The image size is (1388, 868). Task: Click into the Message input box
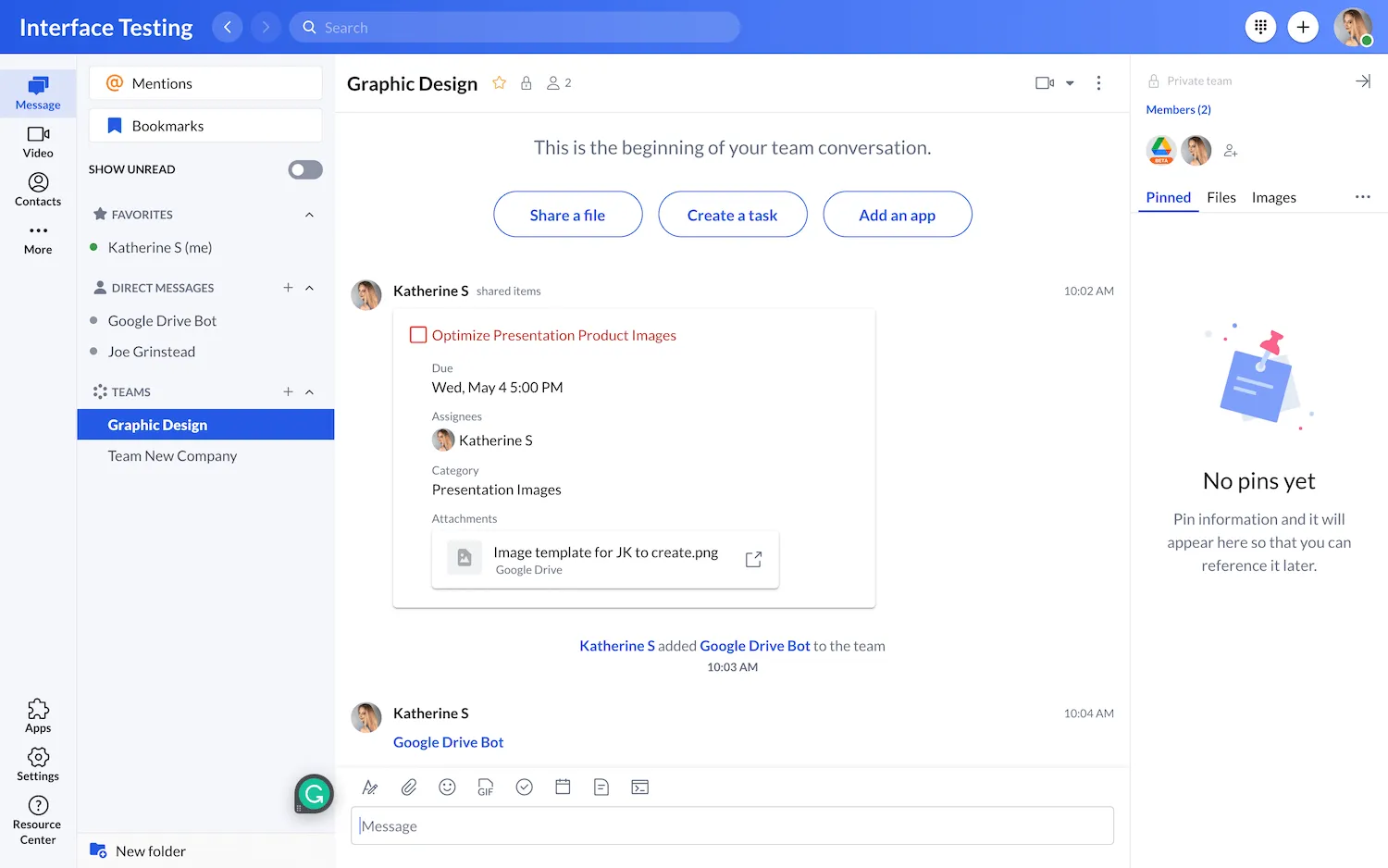click(x=732, y=826)
